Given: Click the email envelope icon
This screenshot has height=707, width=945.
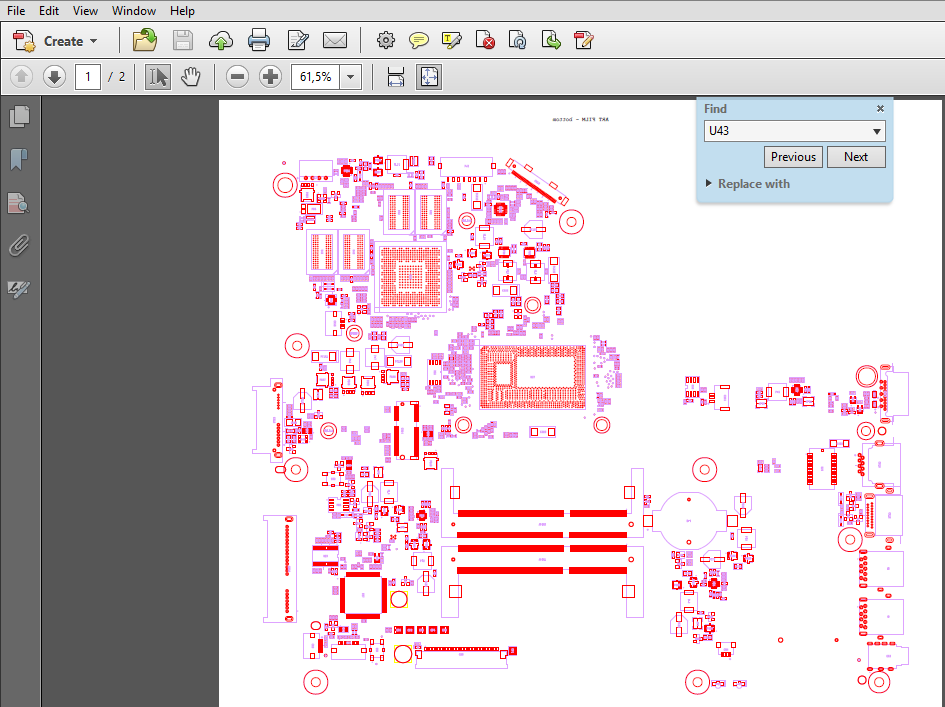Looking at the screenshot, I should click(334, 41).
